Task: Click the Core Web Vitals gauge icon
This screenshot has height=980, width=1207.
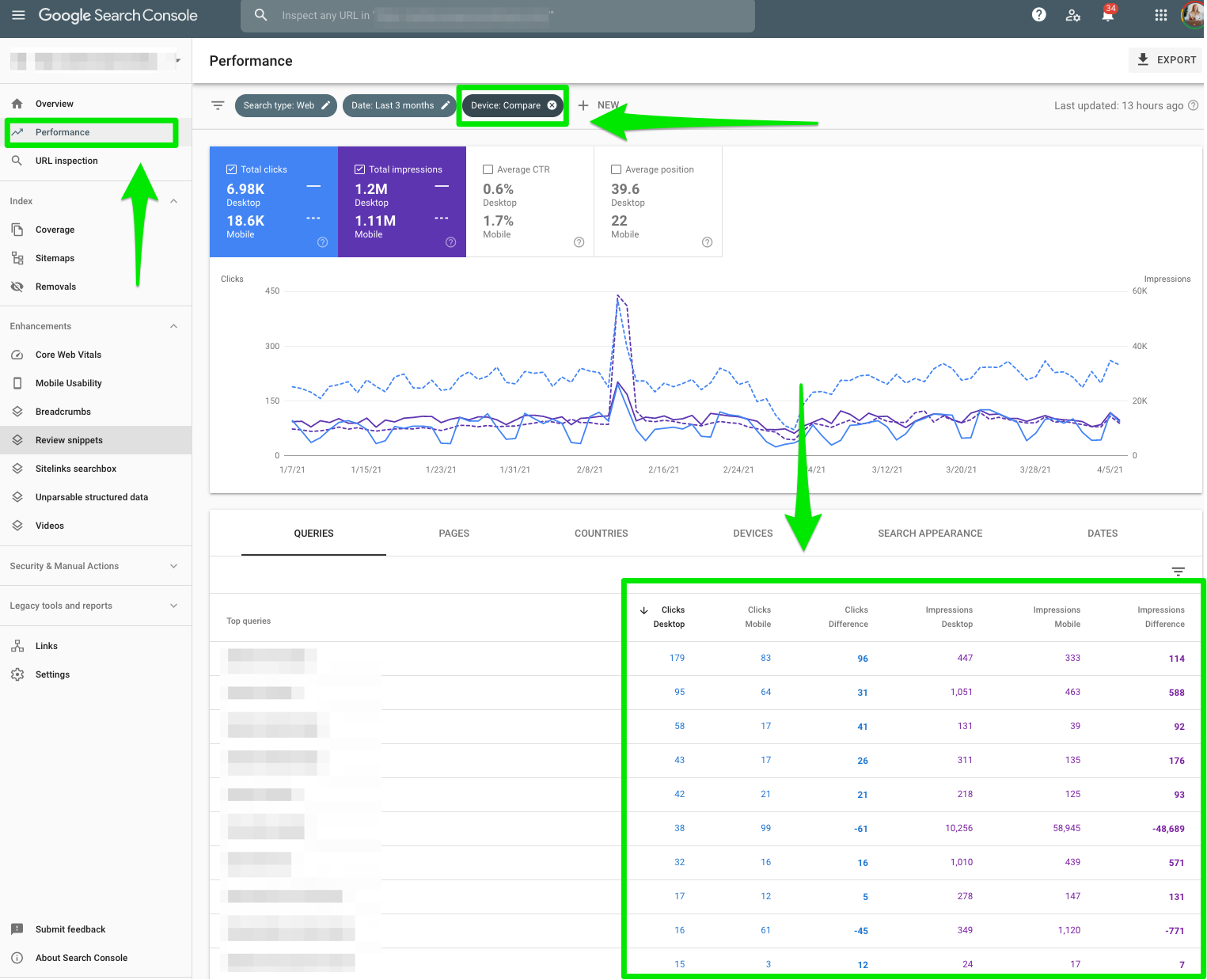Action: click(17, 355)
